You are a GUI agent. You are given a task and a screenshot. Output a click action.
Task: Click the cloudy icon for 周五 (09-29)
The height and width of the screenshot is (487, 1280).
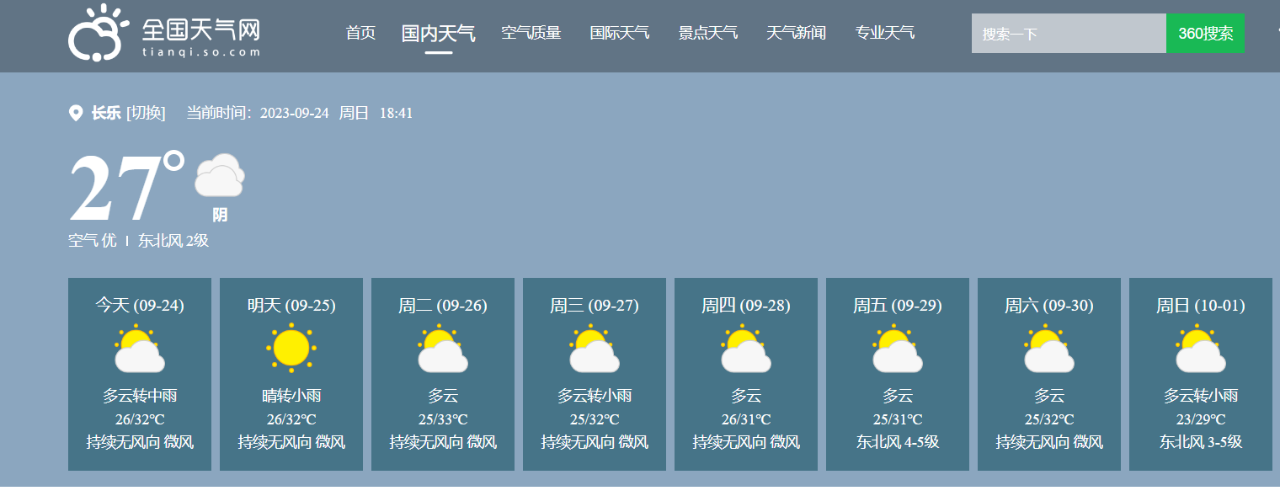(x=898, y=350)
